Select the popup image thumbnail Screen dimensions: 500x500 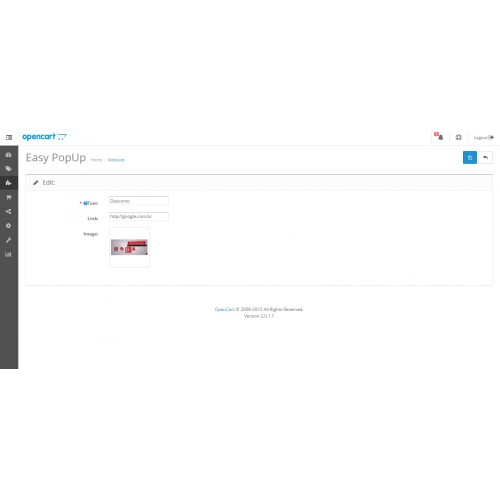coord(129,247)
